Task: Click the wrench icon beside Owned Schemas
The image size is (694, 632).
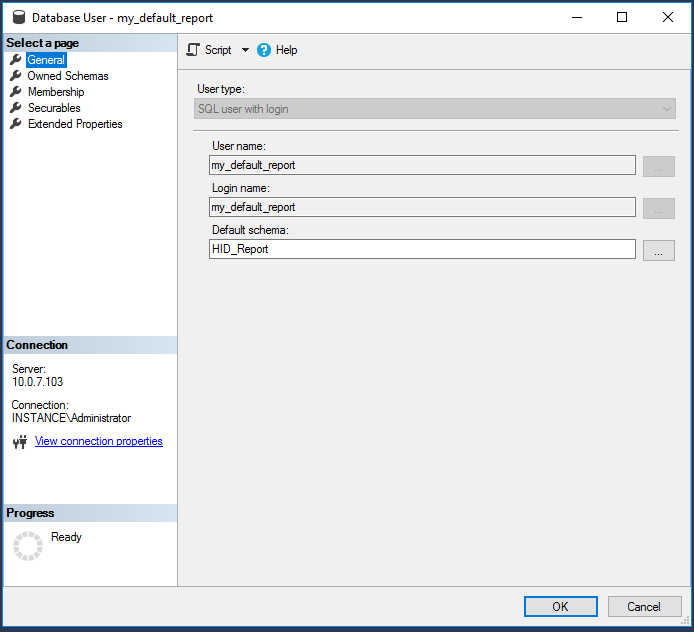Action: click(16, 76)
